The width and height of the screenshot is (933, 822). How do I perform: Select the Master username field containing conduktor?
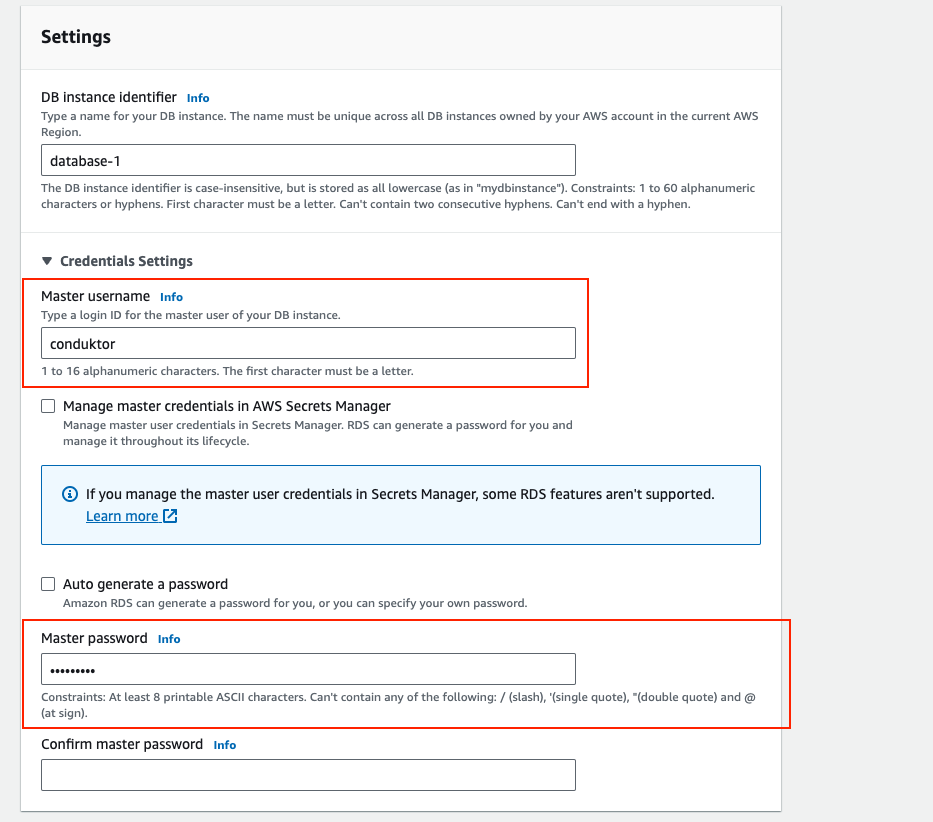308,343
